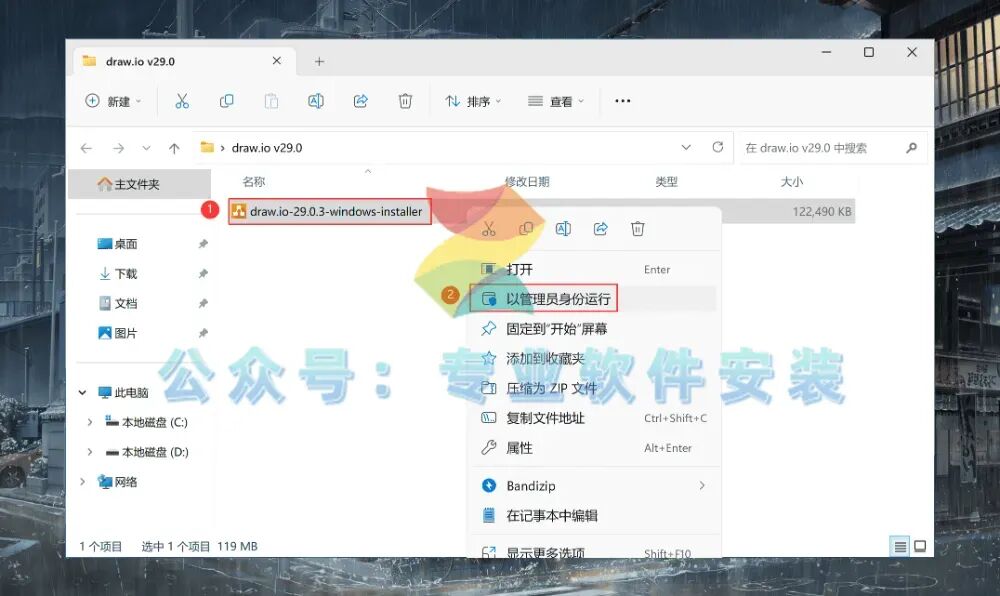The height and width of the screenshot is (596, 1000).
Task: Select the draw.io-29.0.3-windows-installer file
Action: [x=330, y=212]
